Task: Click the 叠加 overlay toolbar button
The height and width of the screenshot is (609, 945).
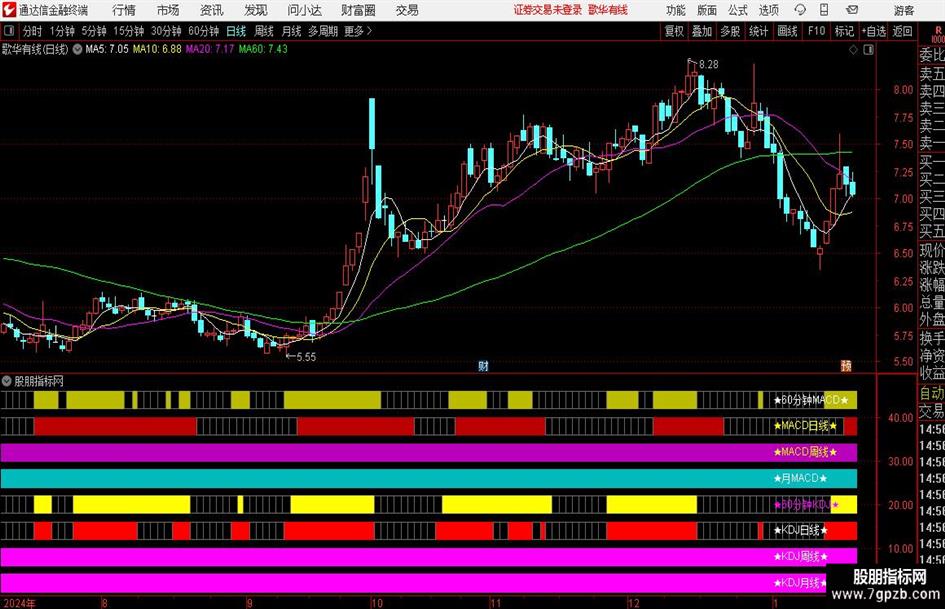Action: point(702,31)
